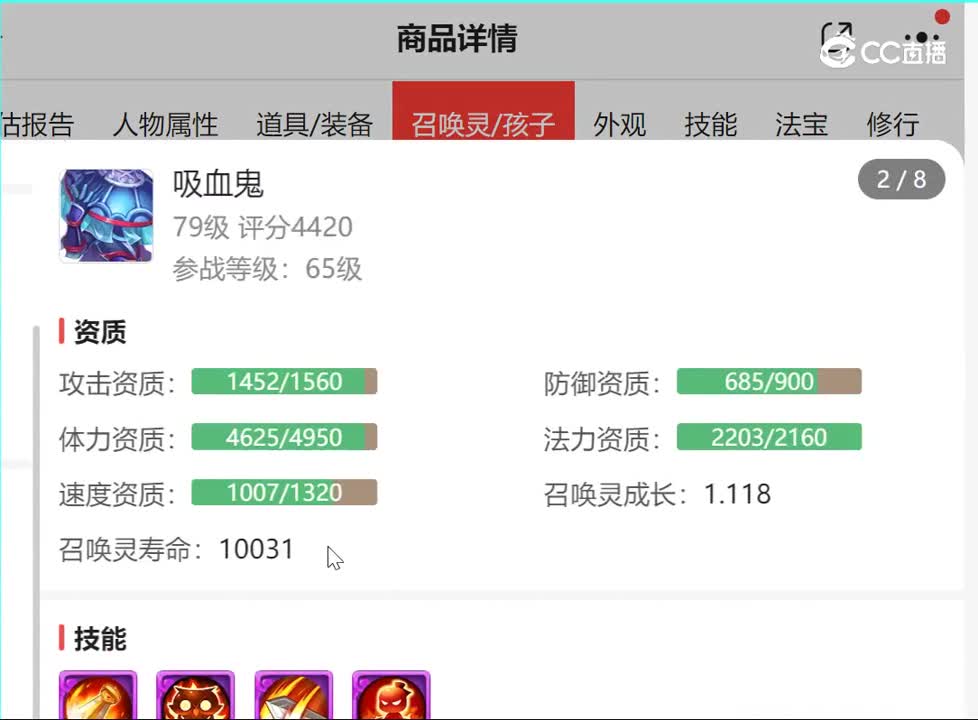Click the 2 / 8 page indicator

click(x=901, y=180)
